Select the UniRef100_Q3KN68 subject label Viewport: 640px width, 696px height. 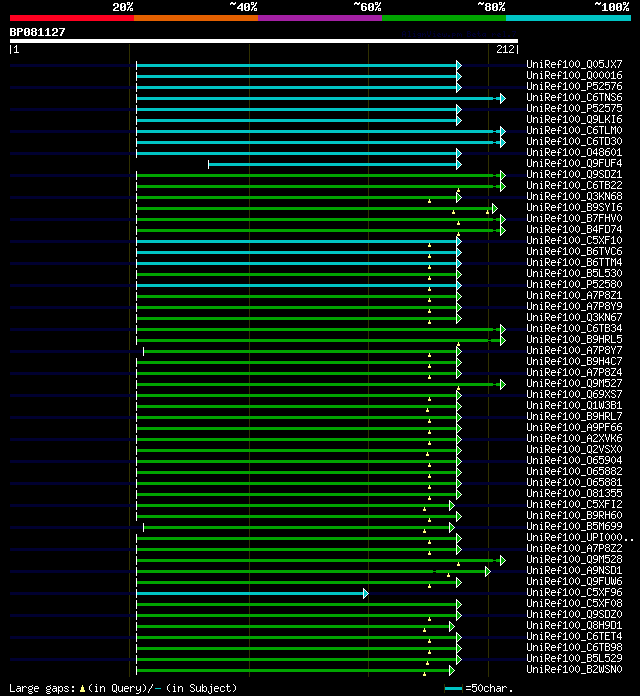click(574, 197)
